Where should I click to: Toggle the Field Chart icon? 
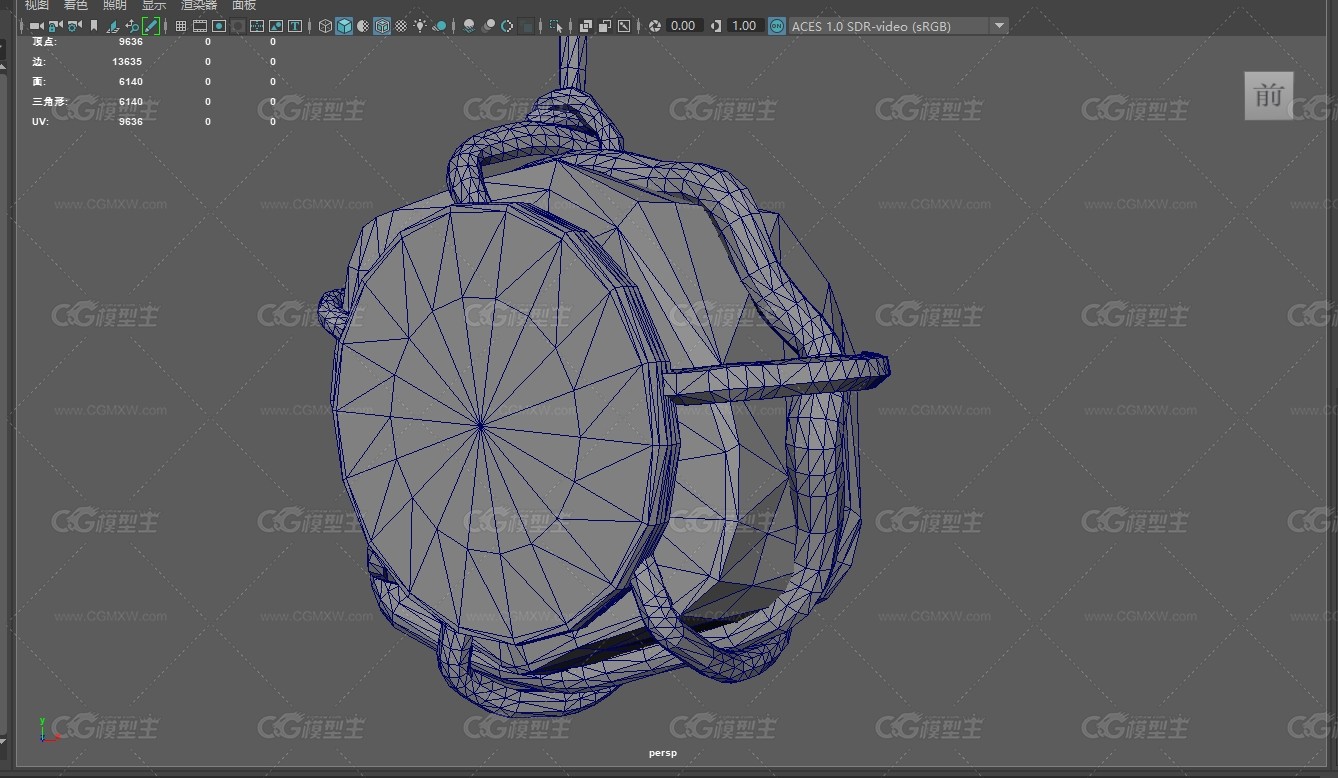click(256, 26)
